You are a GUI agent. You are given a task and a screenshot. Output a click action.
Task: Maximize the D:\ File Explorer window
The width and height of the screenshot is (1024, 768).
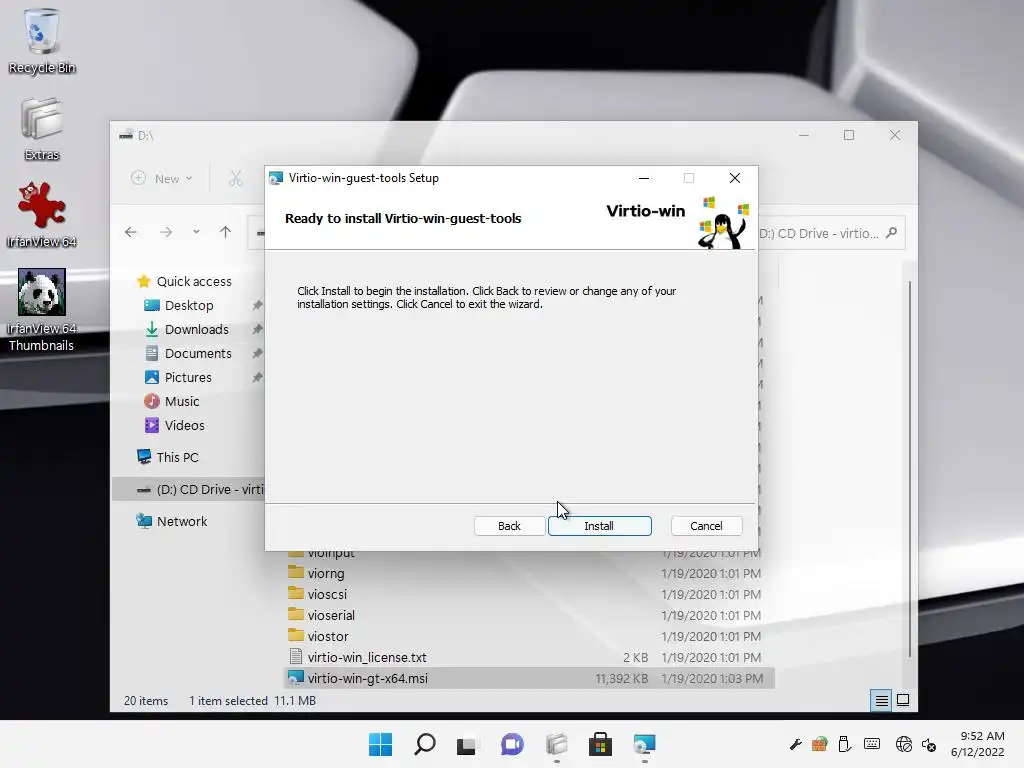click(x=849, y=135)
